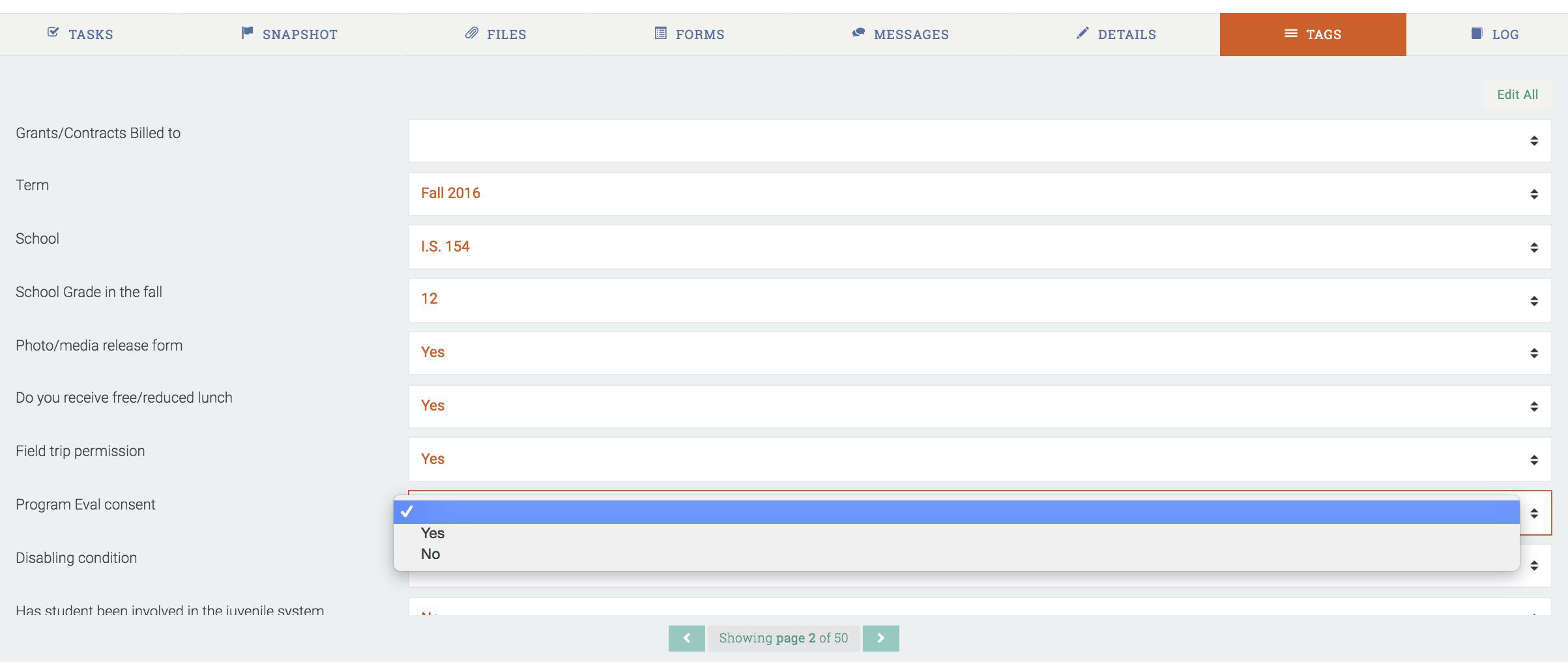Click the Details pencil icon
Viewport: 1568px width, 662px height.
pos(1082,33)
